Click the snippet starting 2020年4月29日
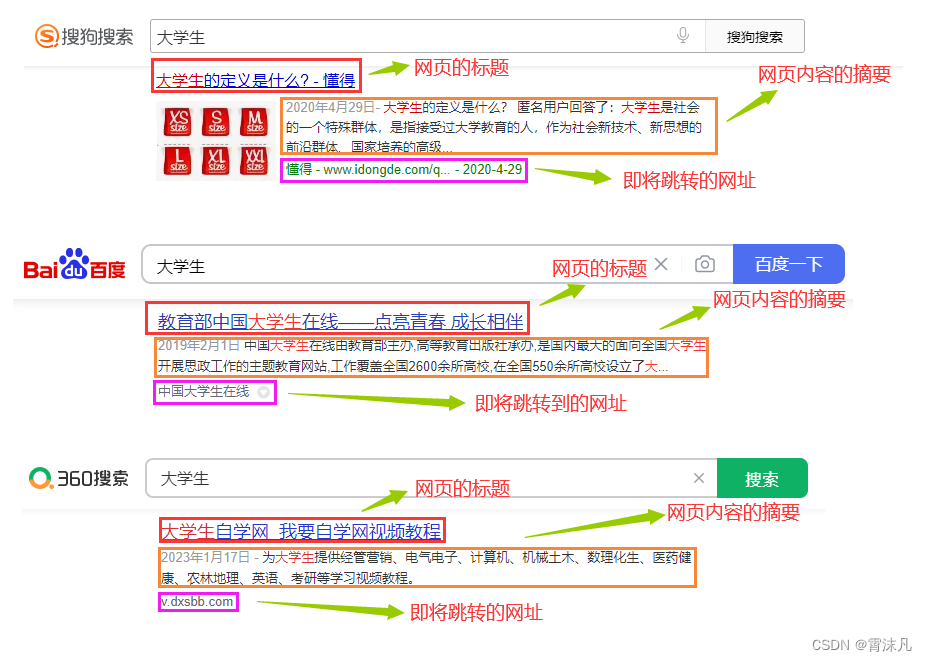Viewport: 927px width, 661px height. [x=494, y=127]
